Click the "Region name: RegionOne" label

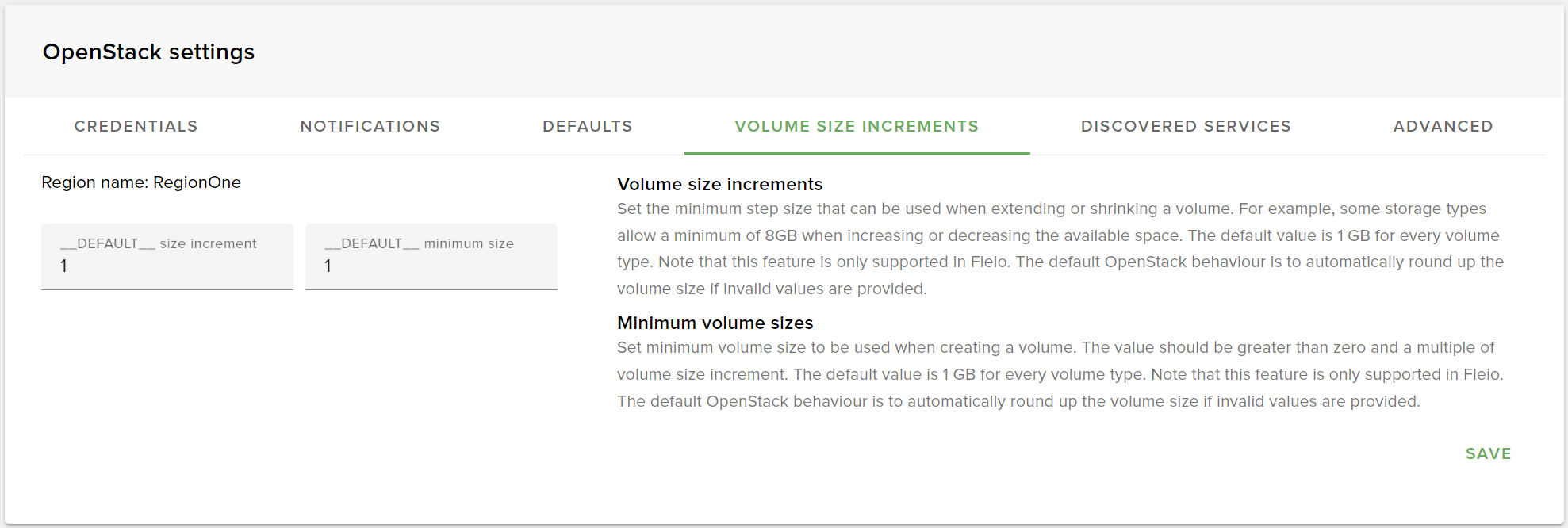tap(141, 182)
